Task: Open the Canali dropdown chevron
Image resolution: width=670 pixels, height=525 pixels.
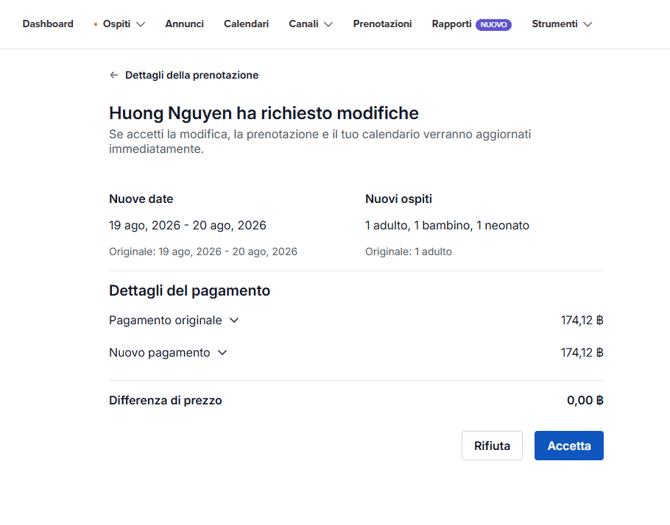Action: (327, 24)
